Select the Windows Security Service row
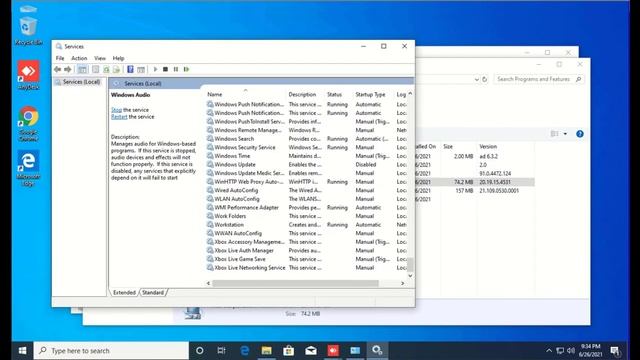 point(306,147)
